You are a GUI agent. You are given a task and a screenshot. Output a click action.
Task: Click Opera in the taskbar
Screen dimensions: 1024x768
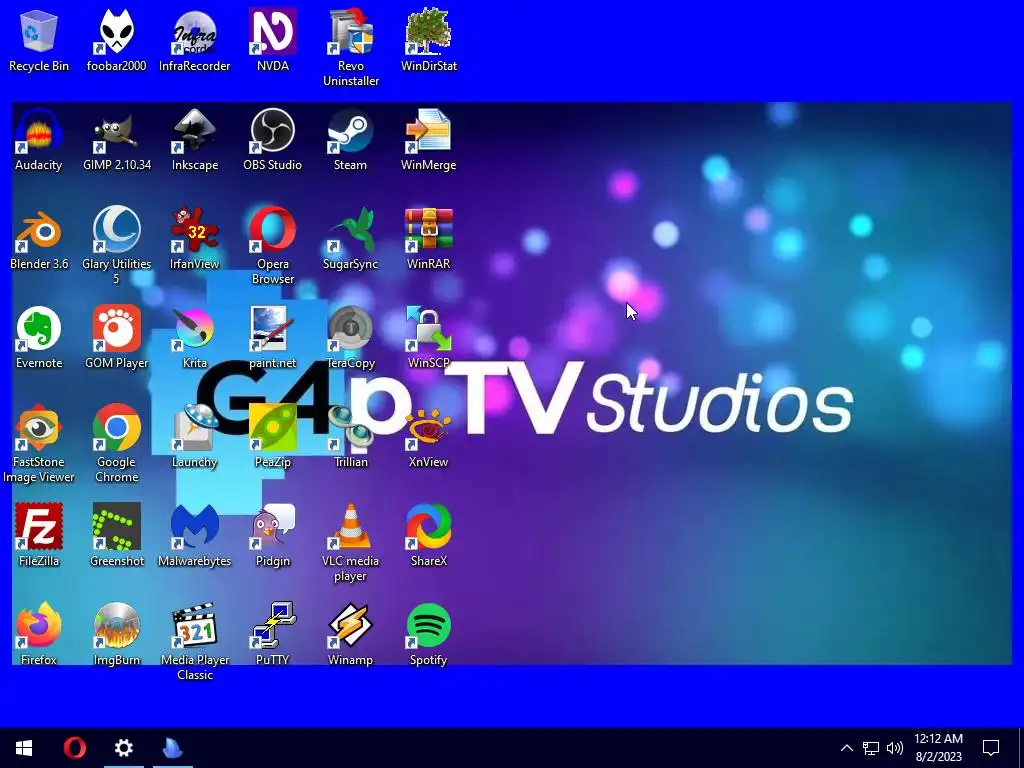pyautogui.click(x=74, y=748)
